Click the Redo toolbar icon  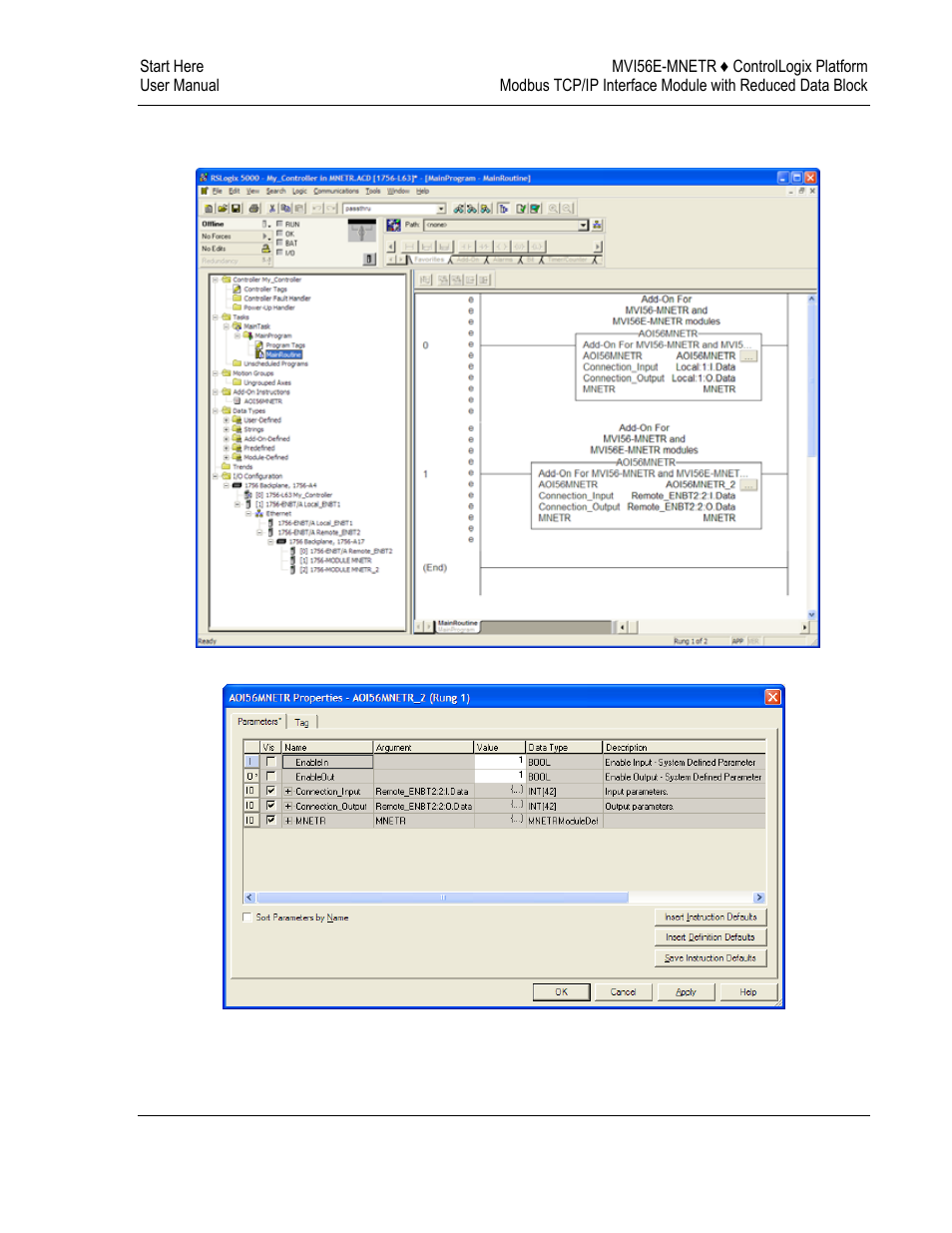331,209
